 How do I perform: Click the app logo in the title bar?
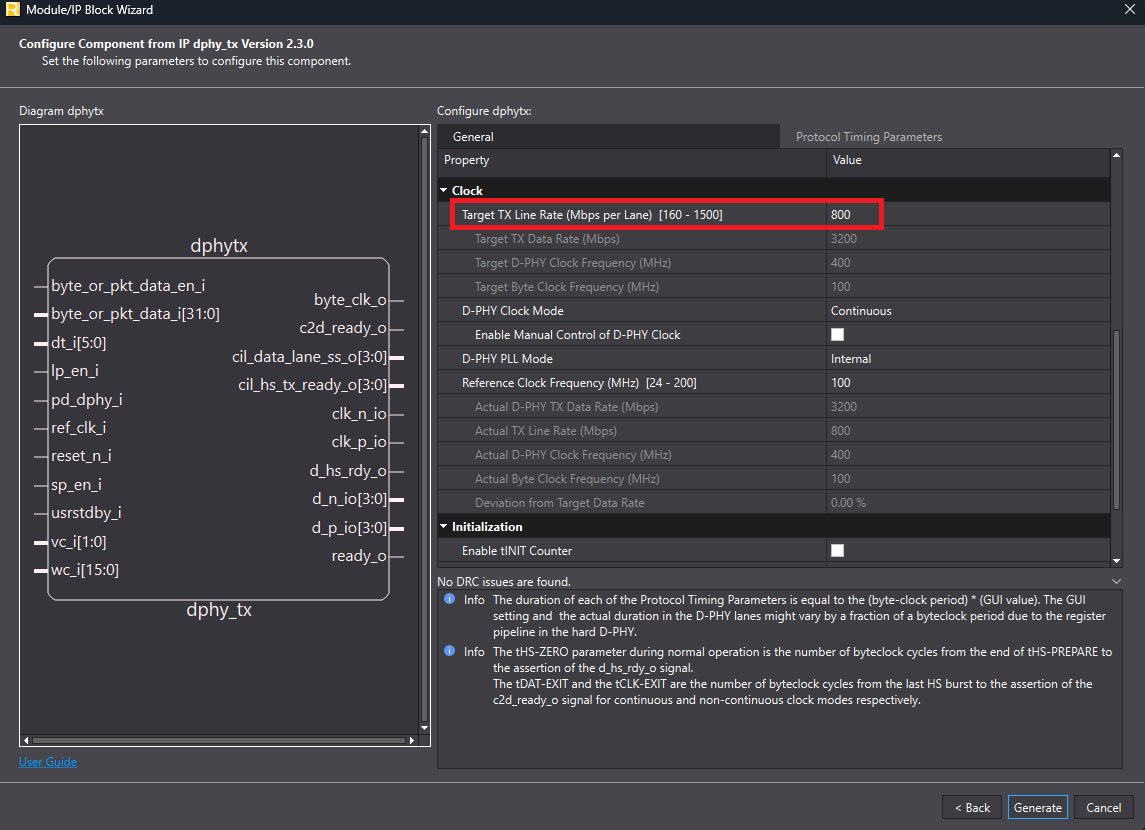coord(11,10)
